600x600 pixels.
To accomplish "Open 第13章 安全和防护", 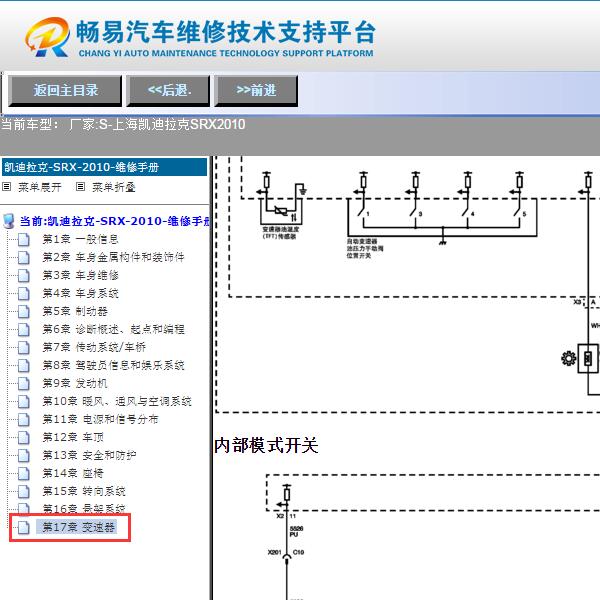I will point(89,455).
